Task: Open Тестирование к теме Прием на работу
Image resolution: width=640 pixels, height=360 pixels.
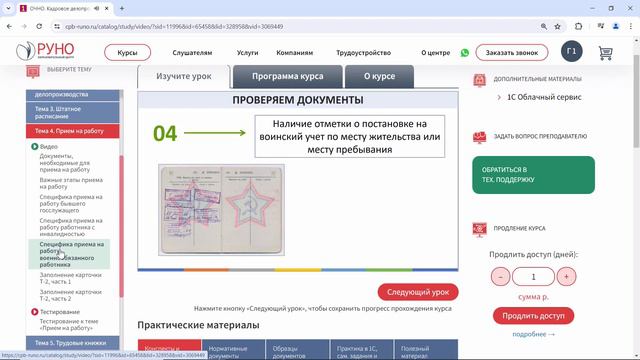Action: click(x=69, y=324)
